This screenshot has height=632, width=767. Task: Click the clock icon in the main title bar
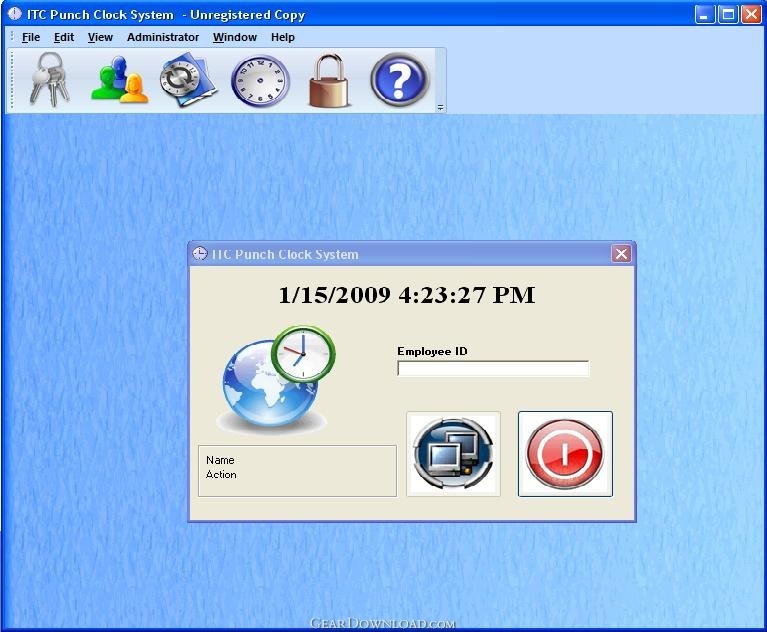click(x=15, y=14)
